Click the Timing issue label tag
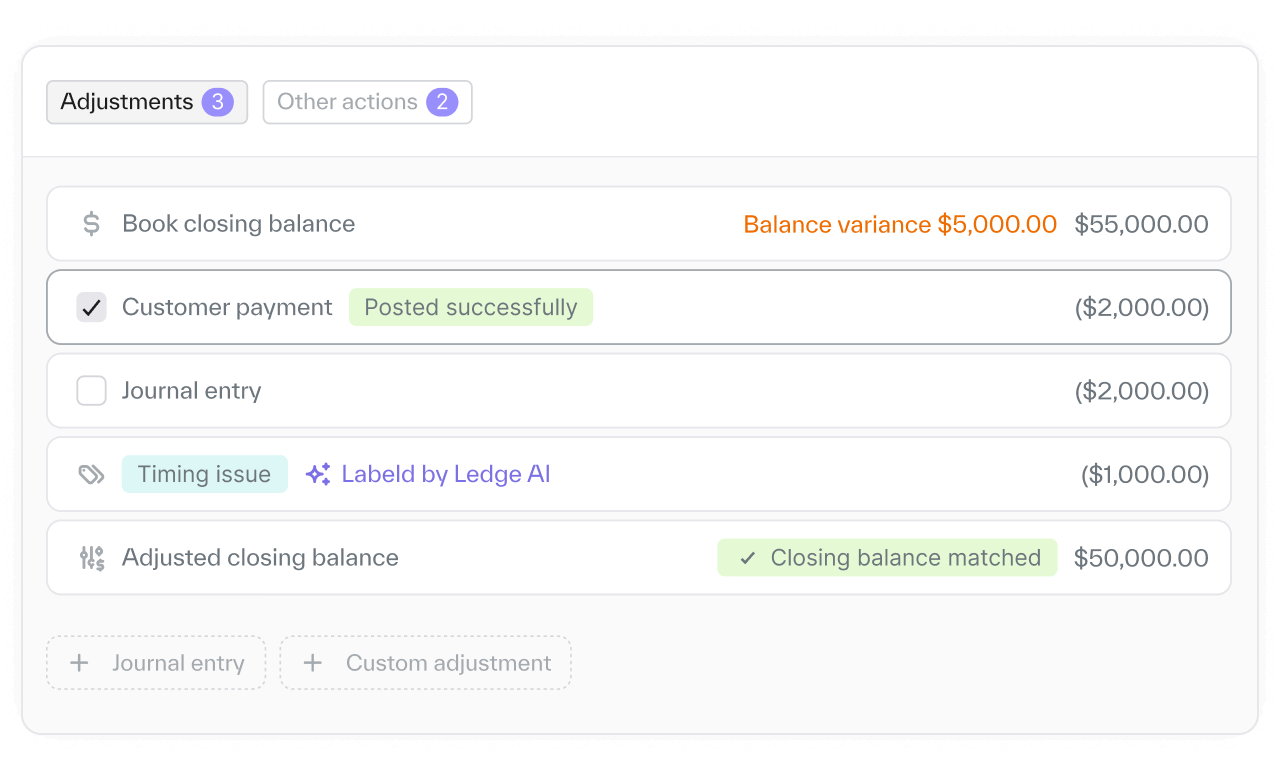Screen dimensions: 1280x776 pyautogui.click(x=204, y=474)
